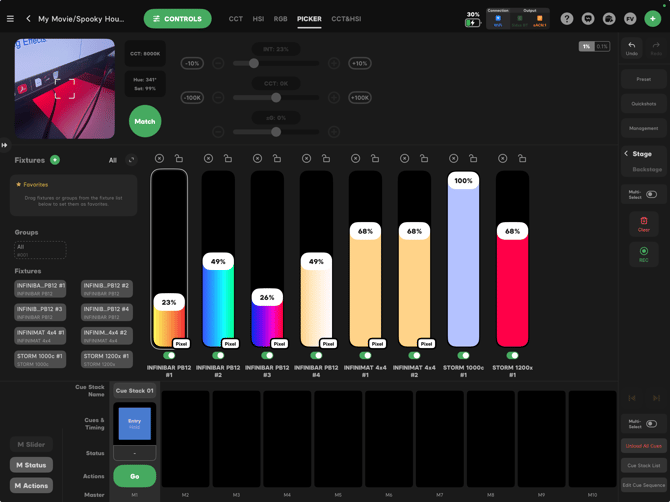Lock the INFINIBAR PB12 #2 fader

(228, 159)
